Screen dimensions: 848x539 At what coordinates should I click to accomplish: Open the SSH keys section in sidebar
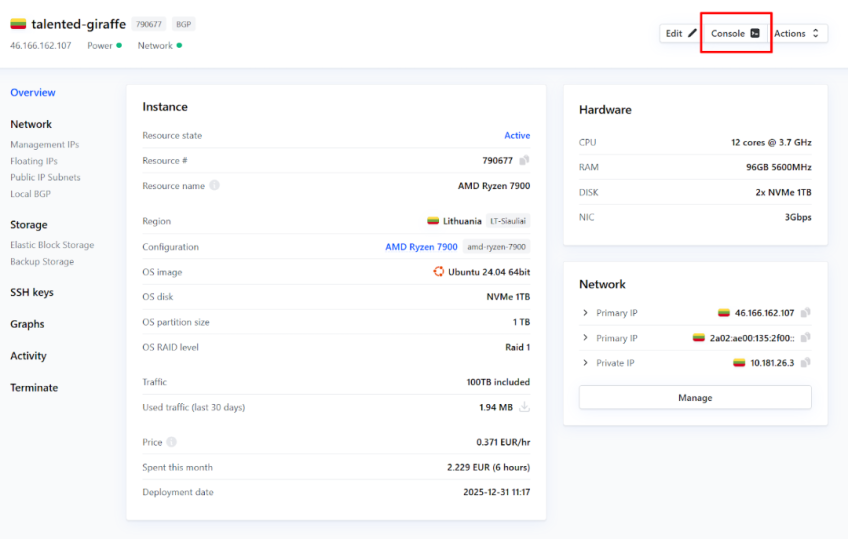[x=32, y=293]
